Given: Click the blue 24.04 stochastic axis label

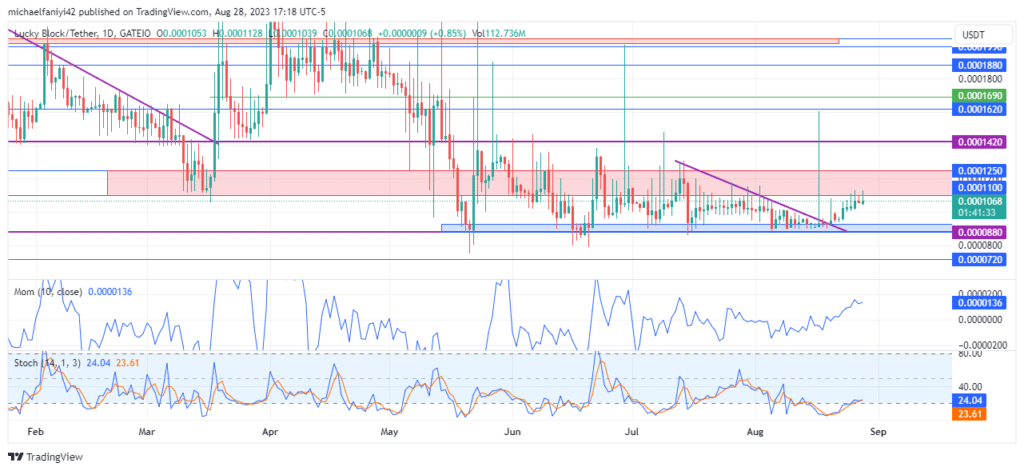Looking at the screenshot, I should click(968, 400).
